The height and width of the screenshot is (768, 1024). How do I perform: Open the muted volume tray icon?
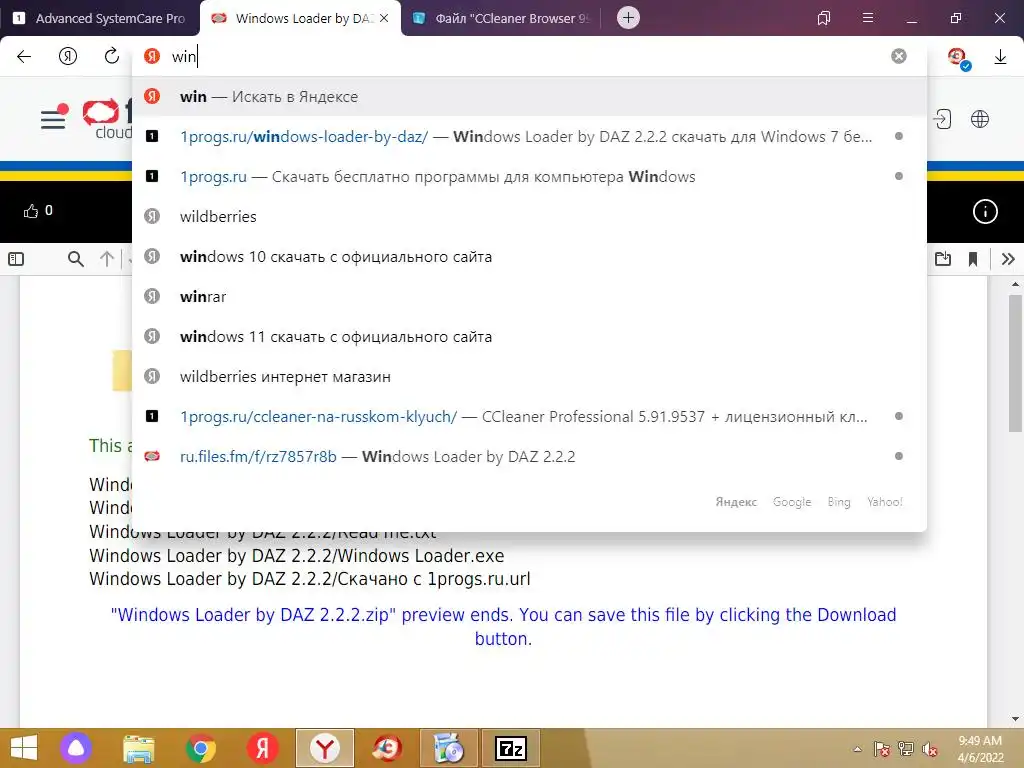930,749
